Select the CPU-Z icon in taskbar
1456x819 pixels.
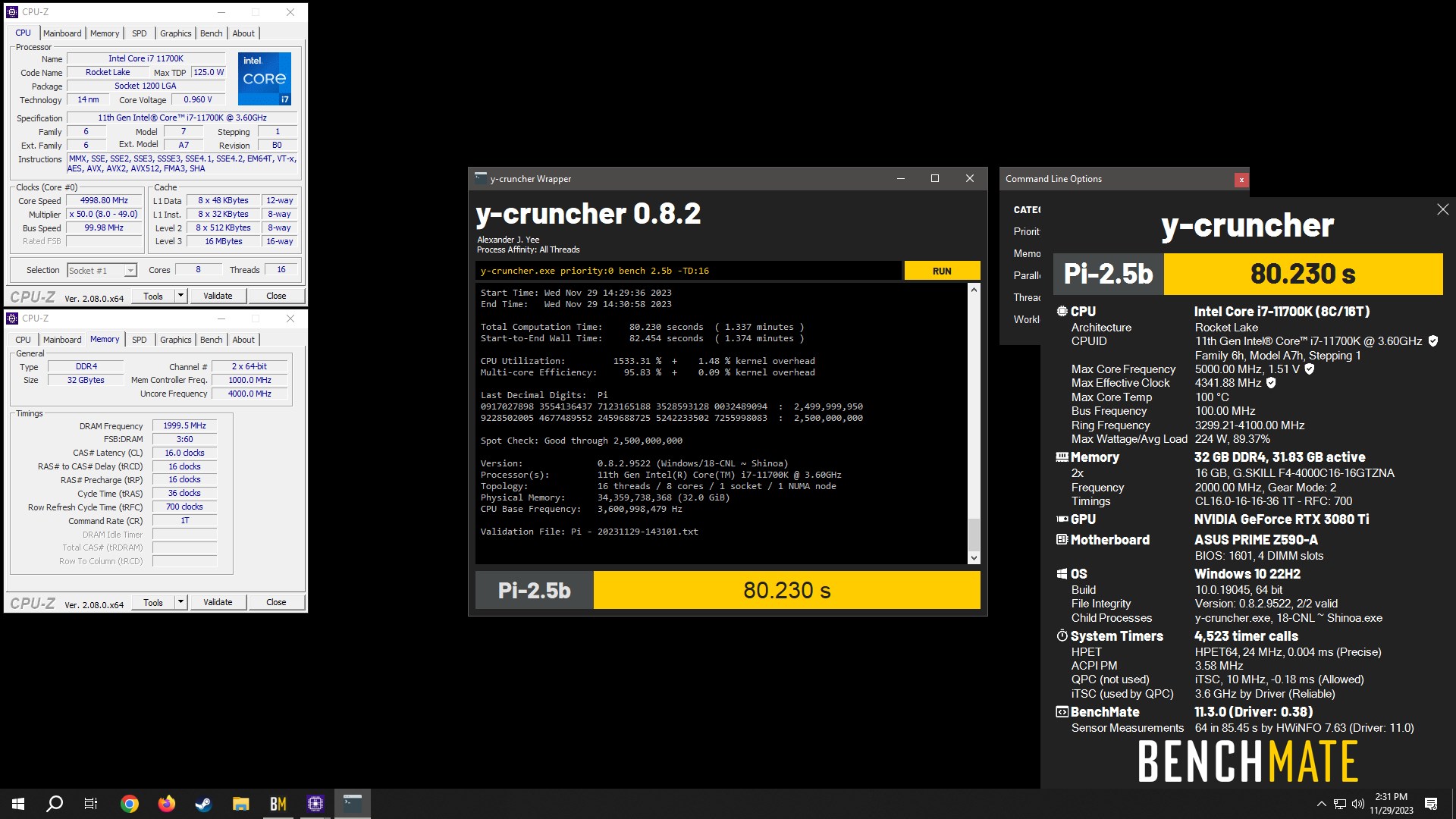point(315,804)
